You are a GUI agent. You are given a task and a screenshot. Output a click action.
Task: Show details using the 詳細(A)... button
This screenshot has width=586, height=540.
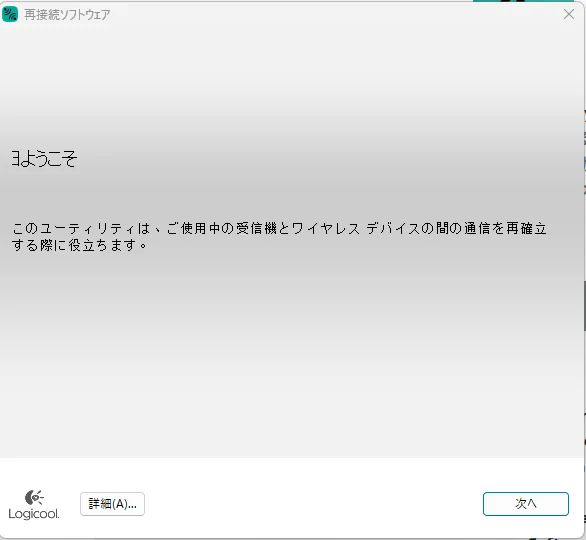[112, 504]
